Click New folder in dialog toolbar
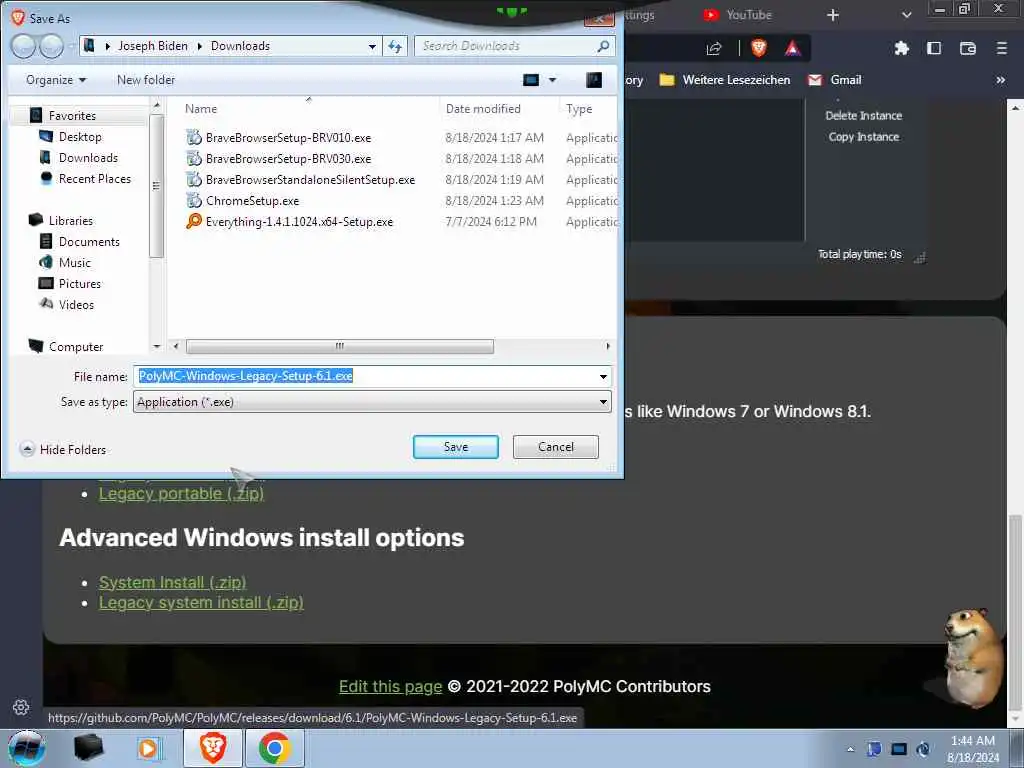This screenshot has width=1024, height=768. pyautogui.click(x=146, y=80)
